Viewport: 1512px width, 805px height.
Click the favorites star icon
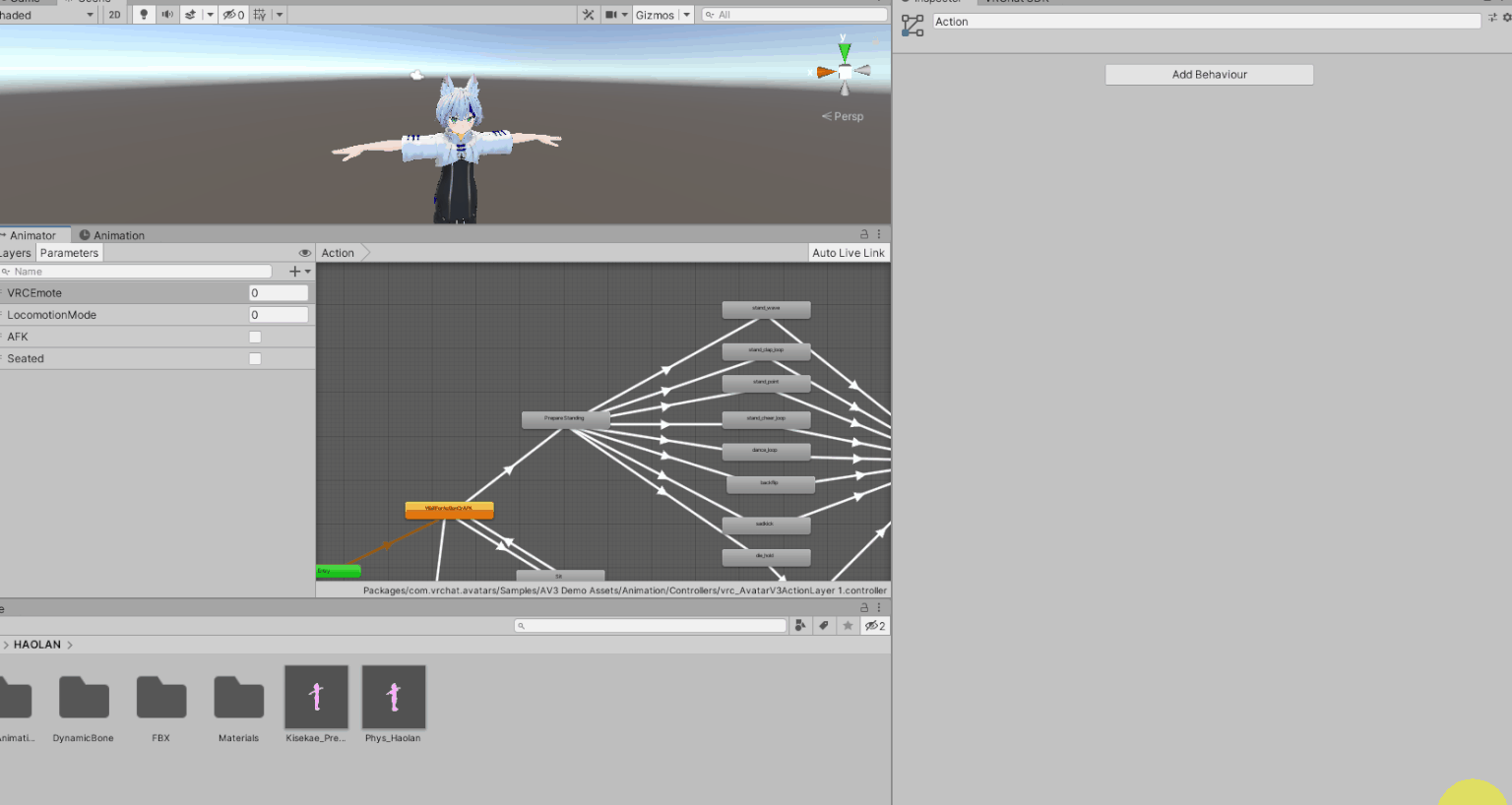click(848, 626)
